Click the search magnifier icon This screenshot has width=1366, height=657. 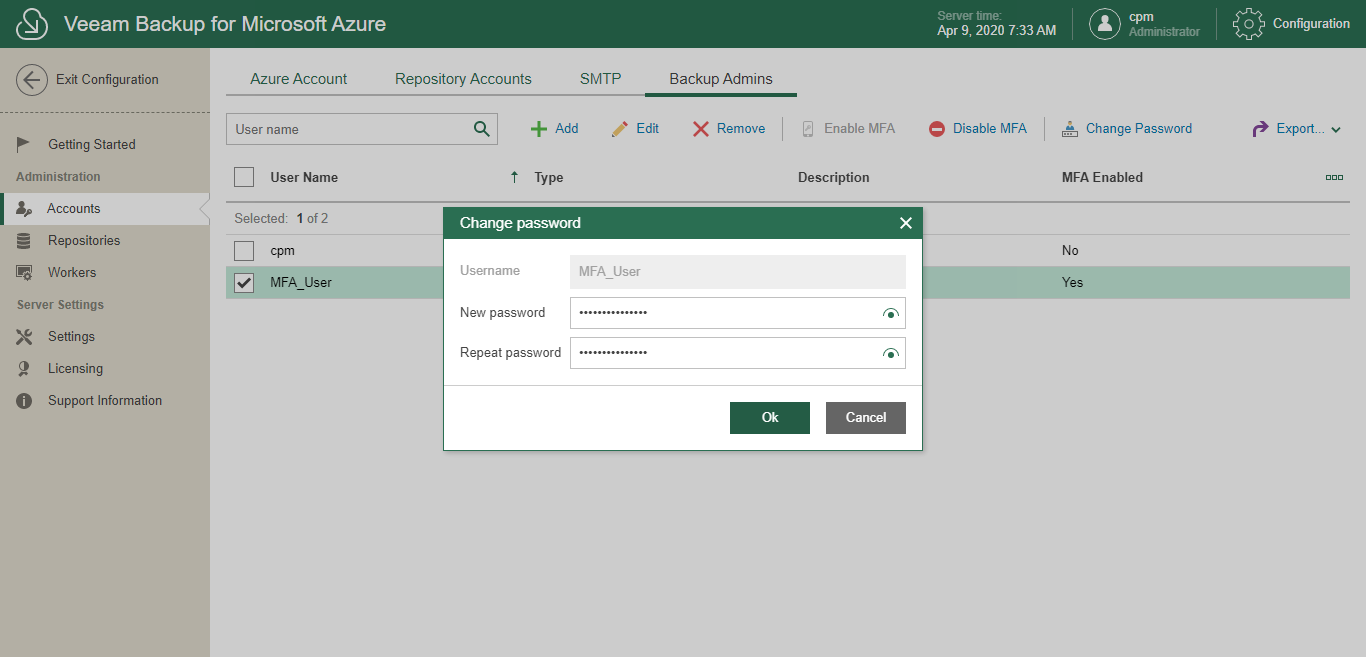482,128
